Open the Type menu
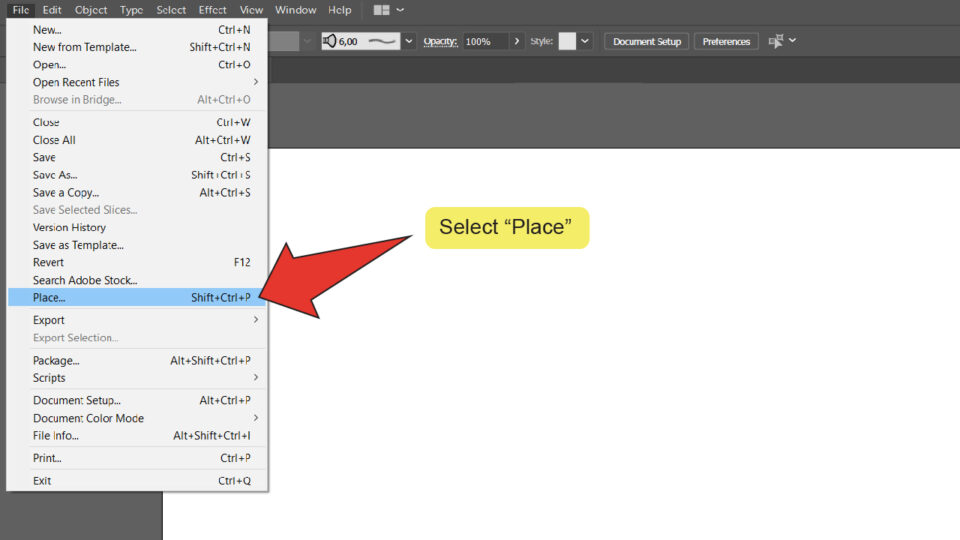960x540 pixels. tap(131, 10)
